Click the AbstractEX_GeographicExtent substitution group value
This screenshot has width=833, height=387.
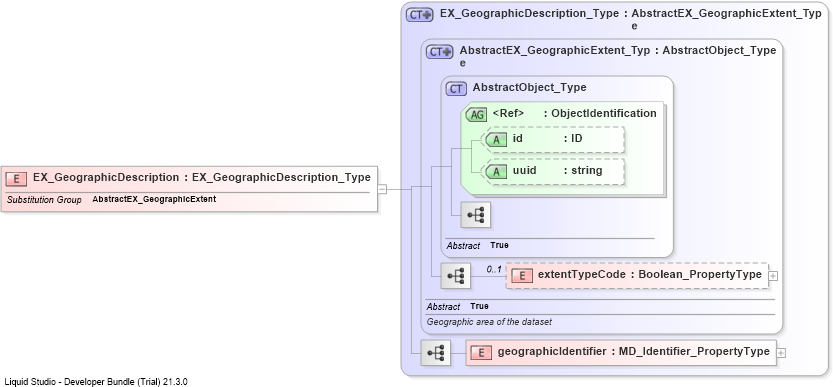click(x=154, y=200)
